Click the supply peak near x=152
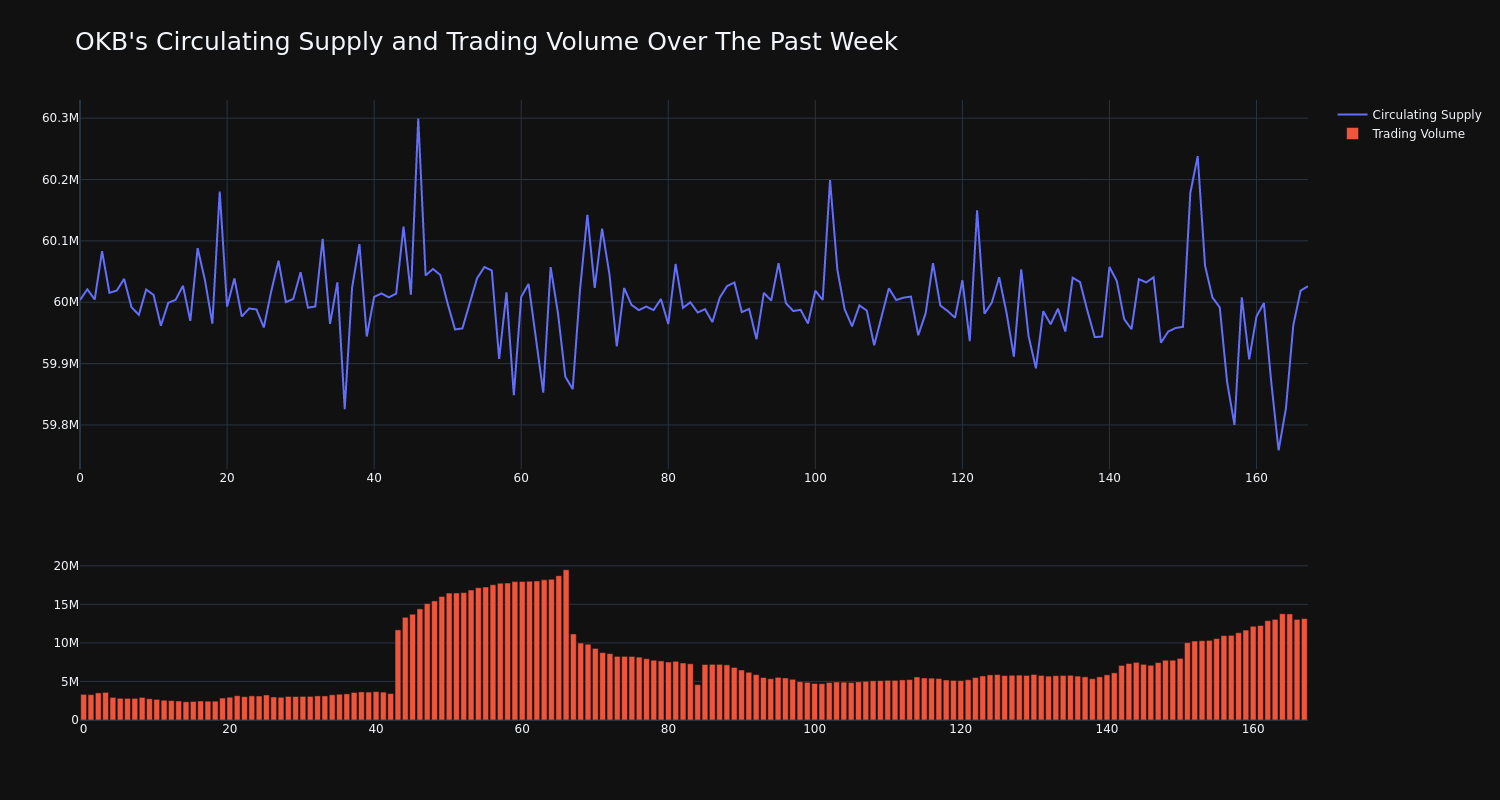1500x800 pixels. pyautogui.click(x=1197, y=157)
